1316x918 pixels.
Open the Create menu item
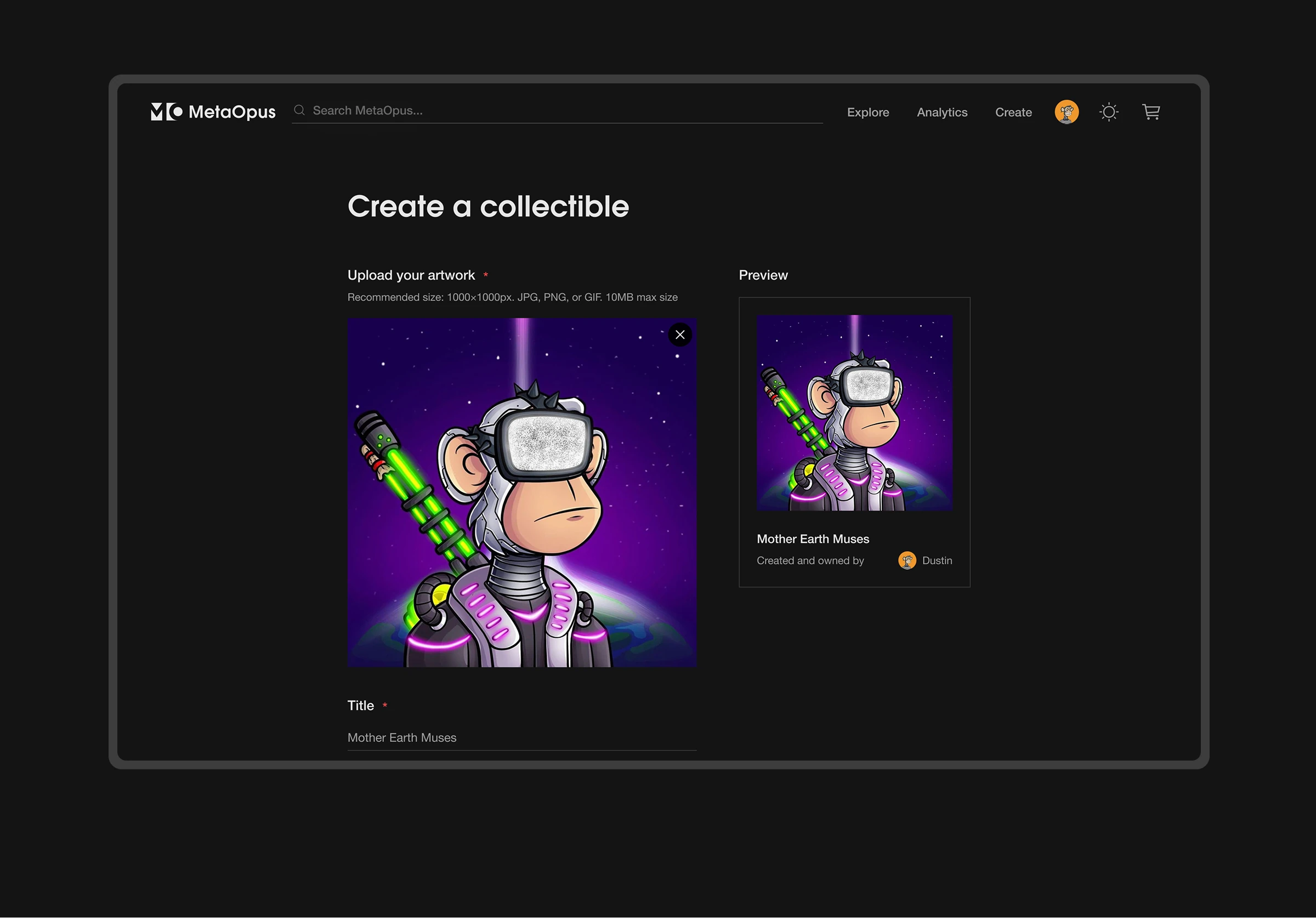(x=1013, y=112)
